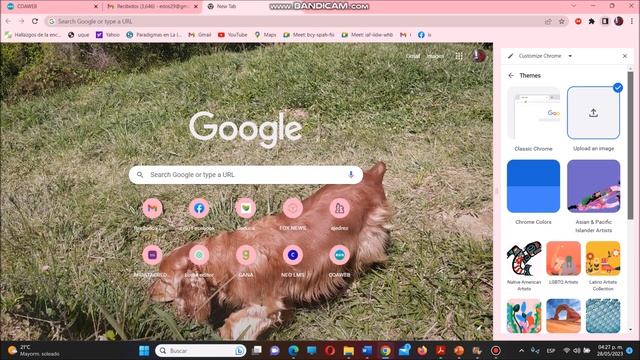Image resolution: width=640 pixels, height=360 pixels.
Task: Switch to the COAWEB tab
Action: click(x=51, y=7)
